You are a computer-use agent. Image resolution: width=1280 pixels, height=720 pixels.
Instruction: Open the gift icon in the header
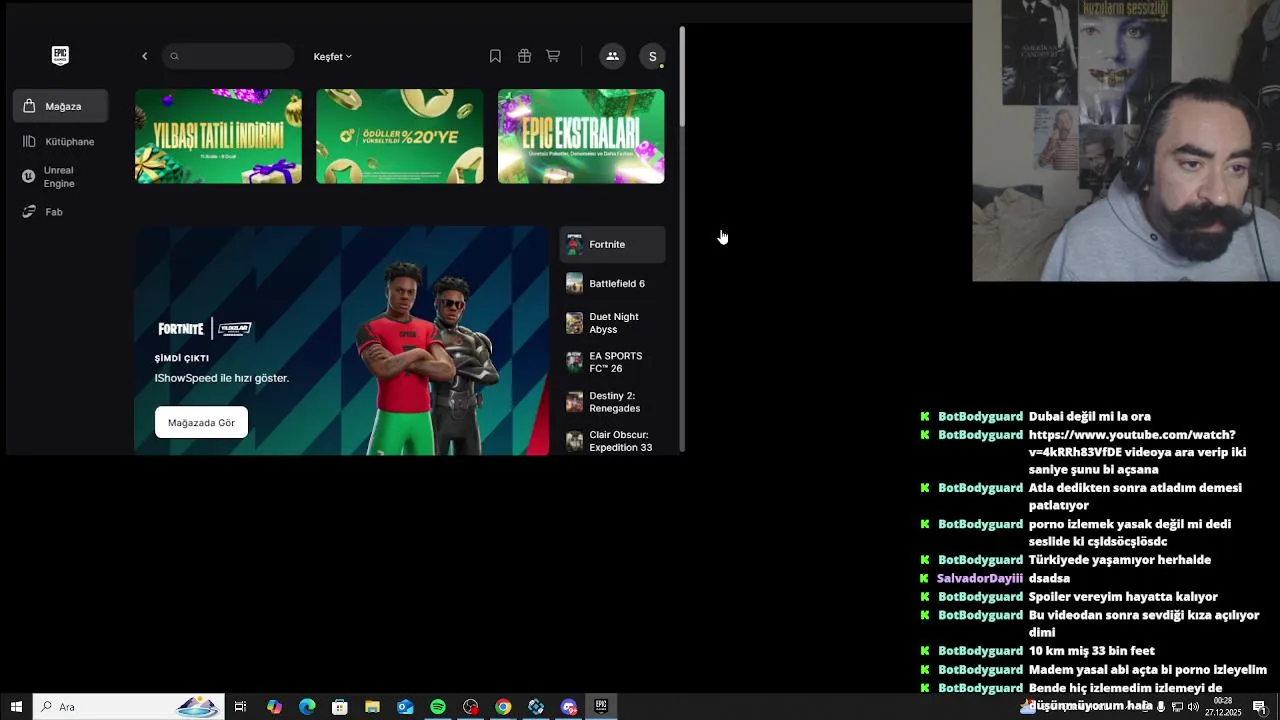click(524, 57)
